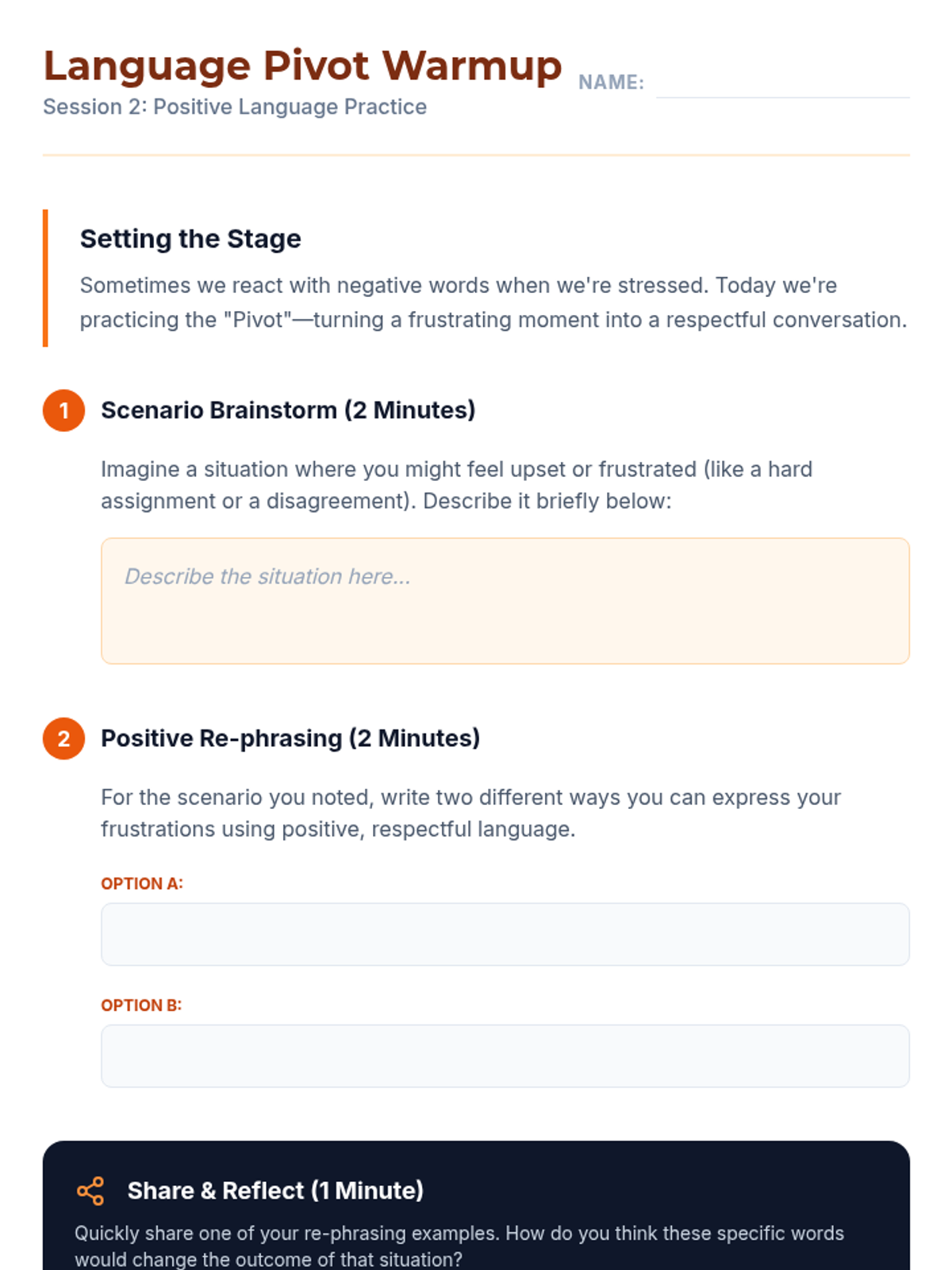
Task: Click the Option A answer field
Action: tap(505, 934)
